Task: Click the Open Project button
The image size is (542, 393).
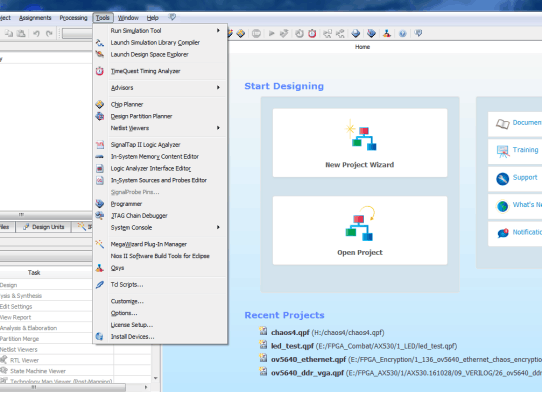Action: click(x=360, y=231)
